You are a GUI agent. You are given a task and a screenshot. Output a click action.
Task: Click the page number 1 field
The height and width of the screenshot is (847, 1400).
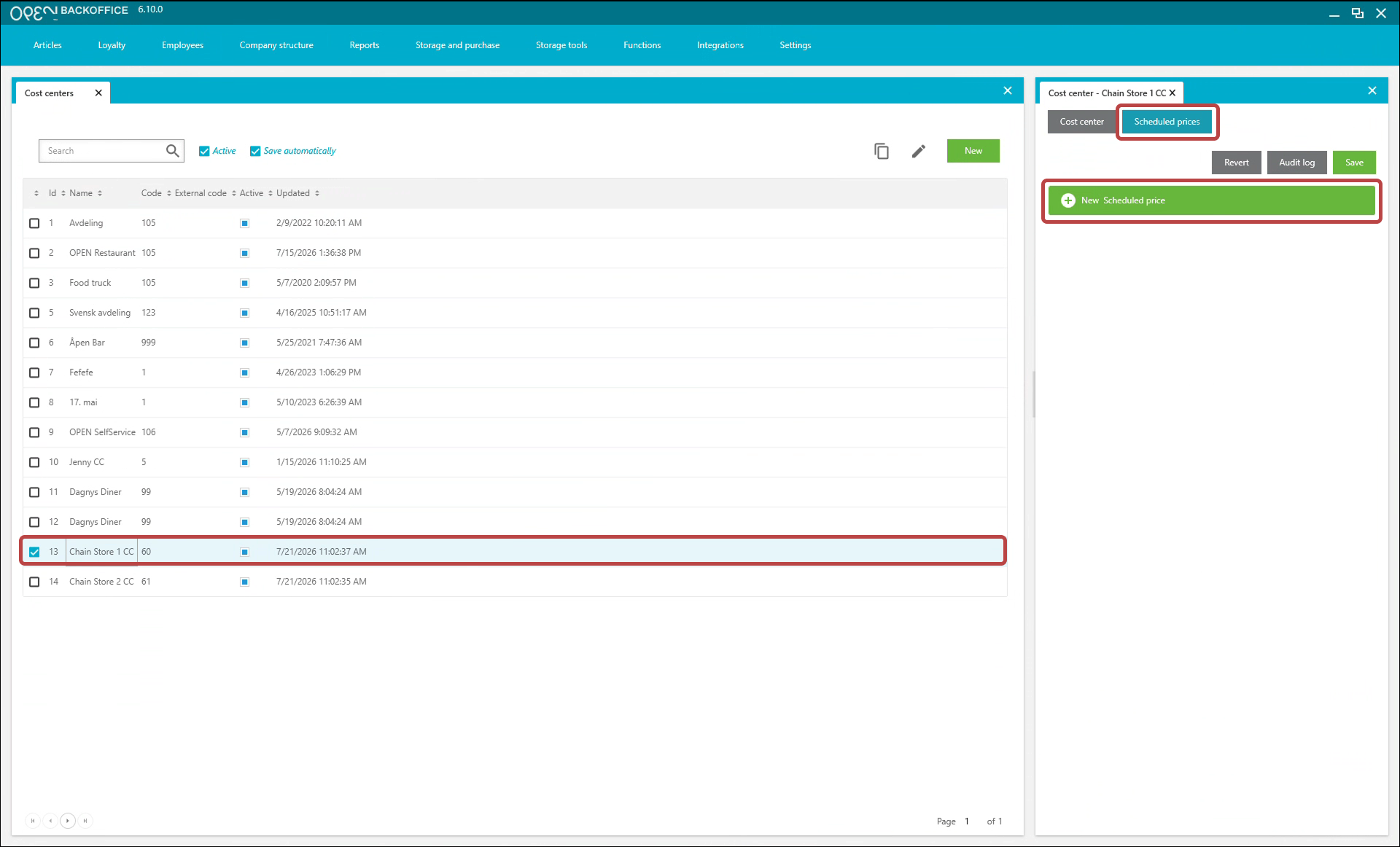tap(967, 821)
